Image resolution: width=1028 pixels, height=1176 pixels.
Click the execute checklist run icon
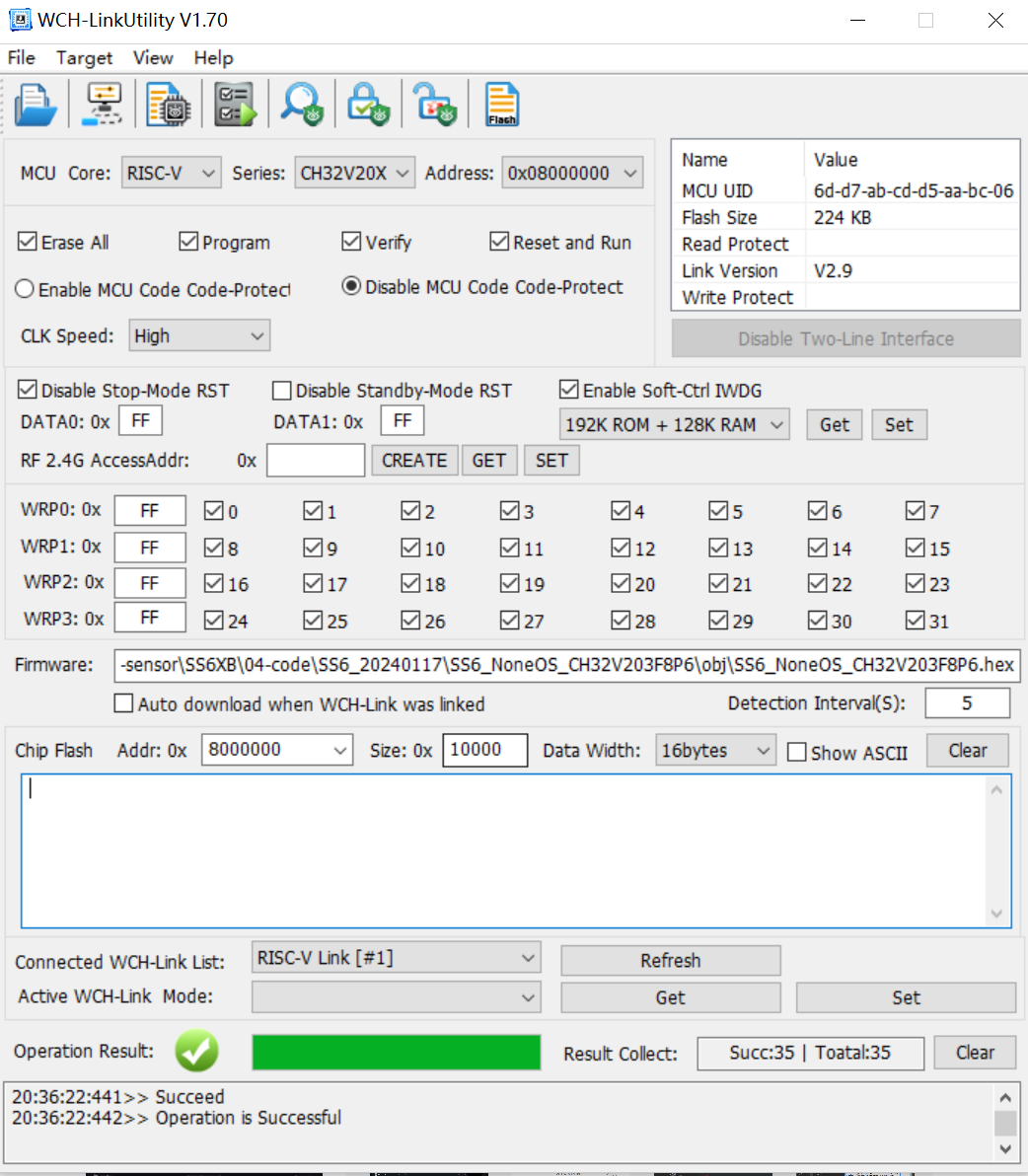tap(236, 105)
